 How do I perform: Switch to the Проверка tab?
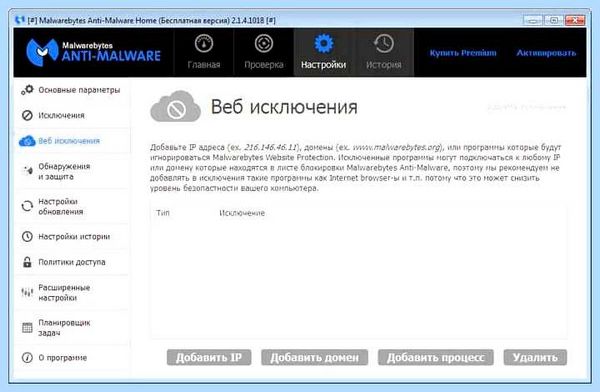point(264,52)
